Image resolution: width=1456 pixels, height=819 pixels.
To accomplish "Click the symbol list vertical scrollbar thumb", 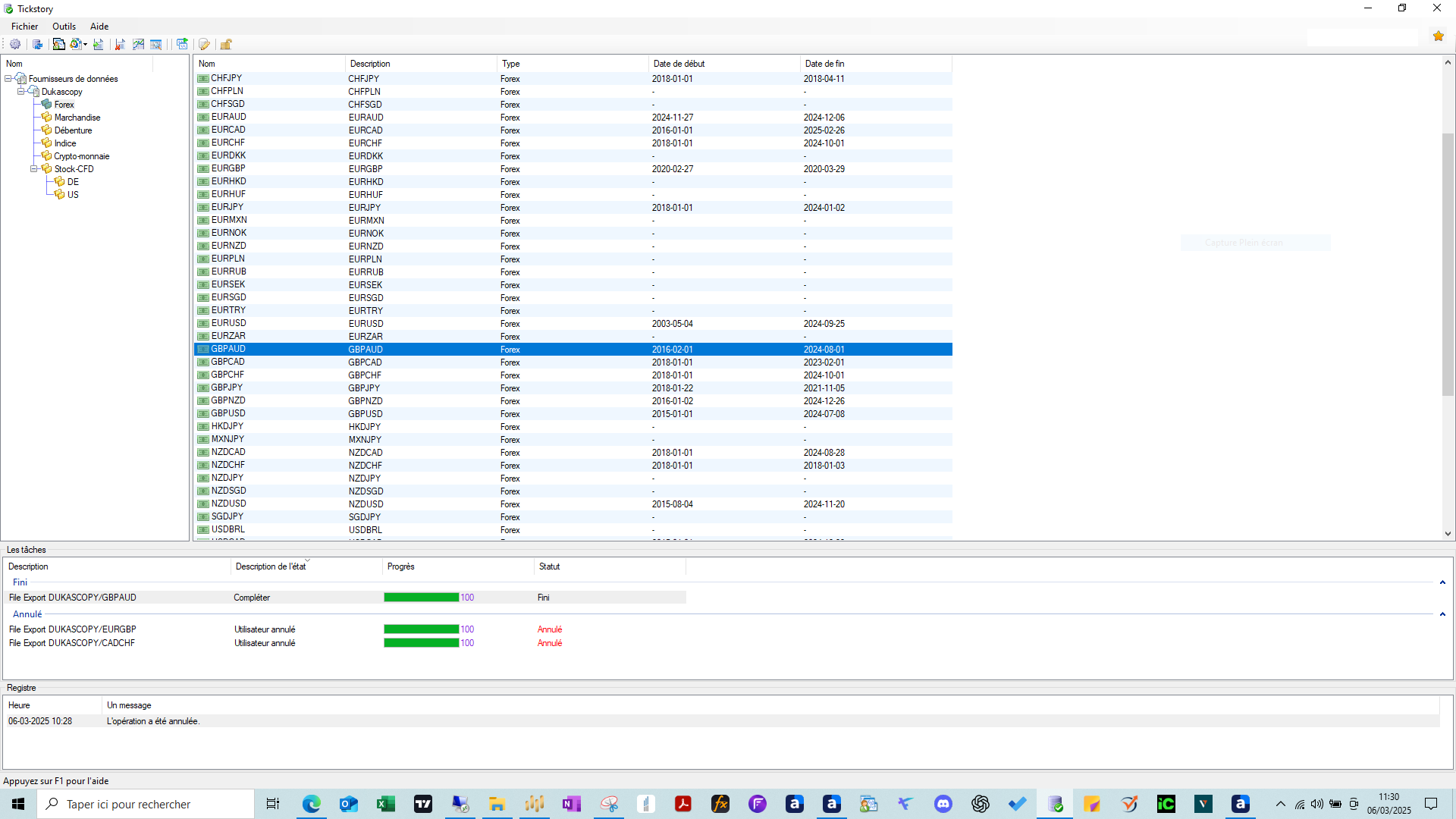I will 1448,265.
